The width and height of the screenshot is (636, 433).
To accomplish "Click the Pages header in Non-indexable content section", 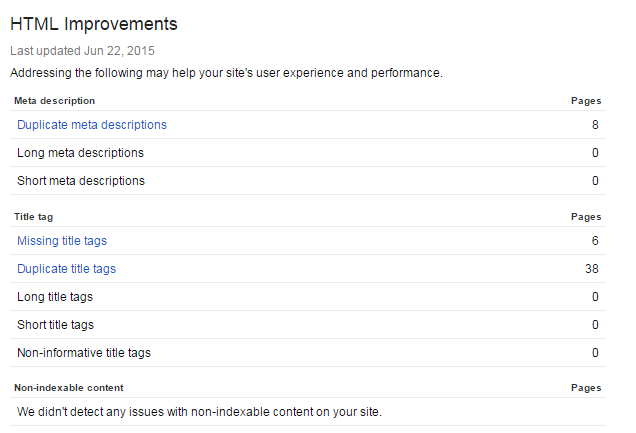I will 586,388.
